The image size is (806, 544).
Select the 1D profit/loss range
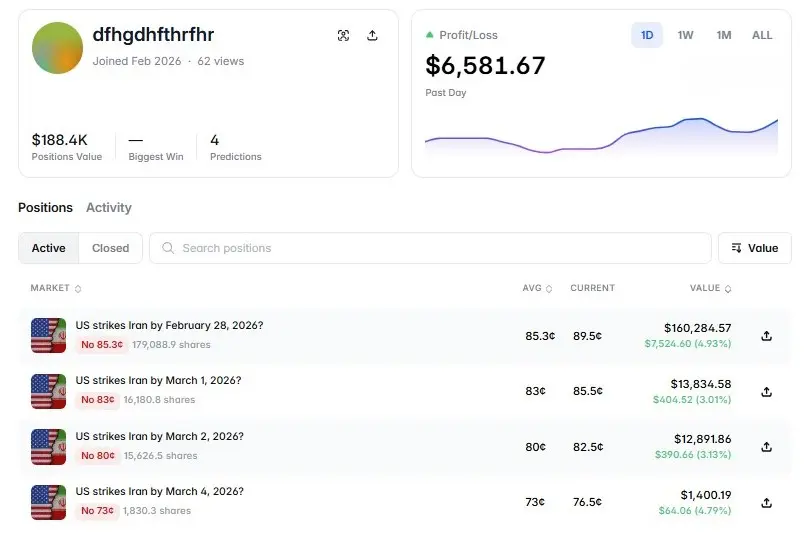click(x=647, y=35)
